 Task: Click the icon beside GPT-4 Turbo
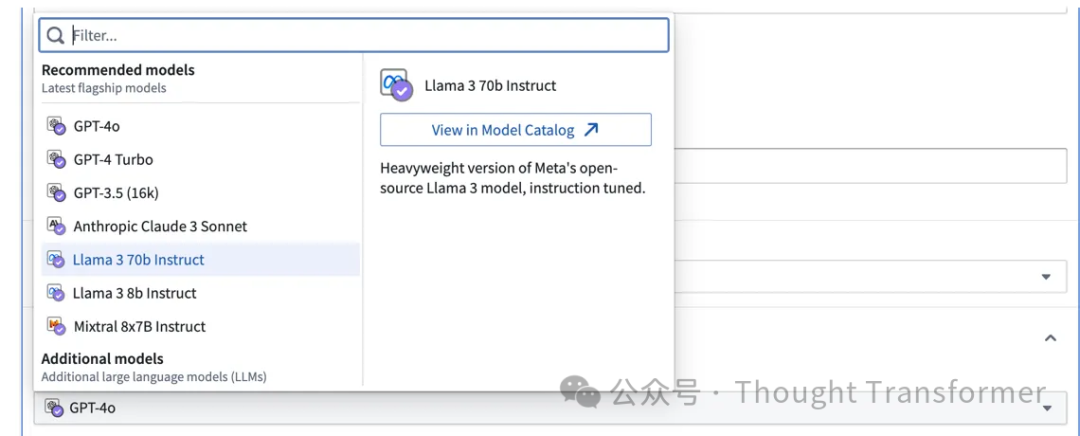(x=56, y=159)
